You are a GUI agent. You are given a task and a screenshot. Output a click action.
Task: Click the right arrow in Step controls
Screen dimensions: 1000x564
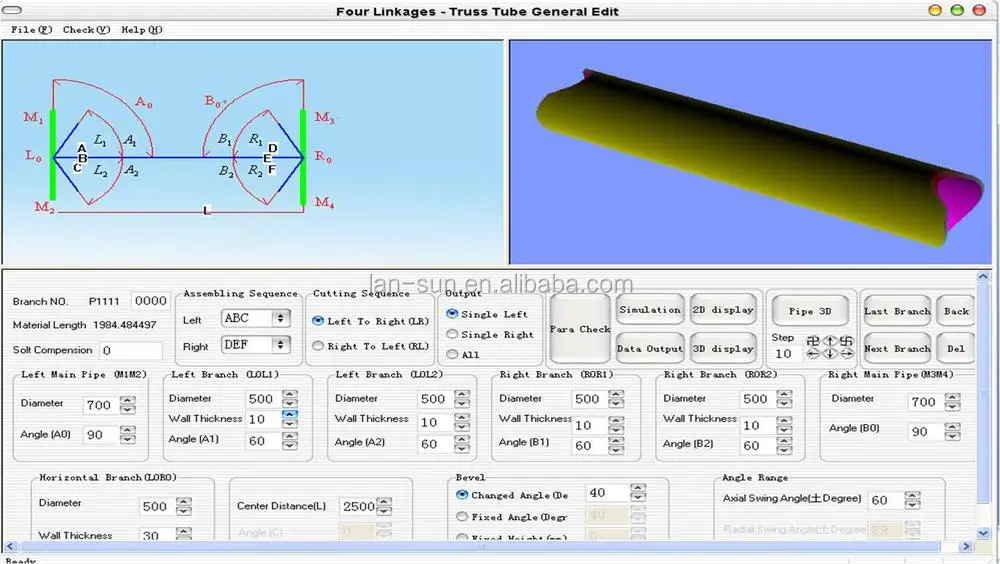tap(846, 354)
